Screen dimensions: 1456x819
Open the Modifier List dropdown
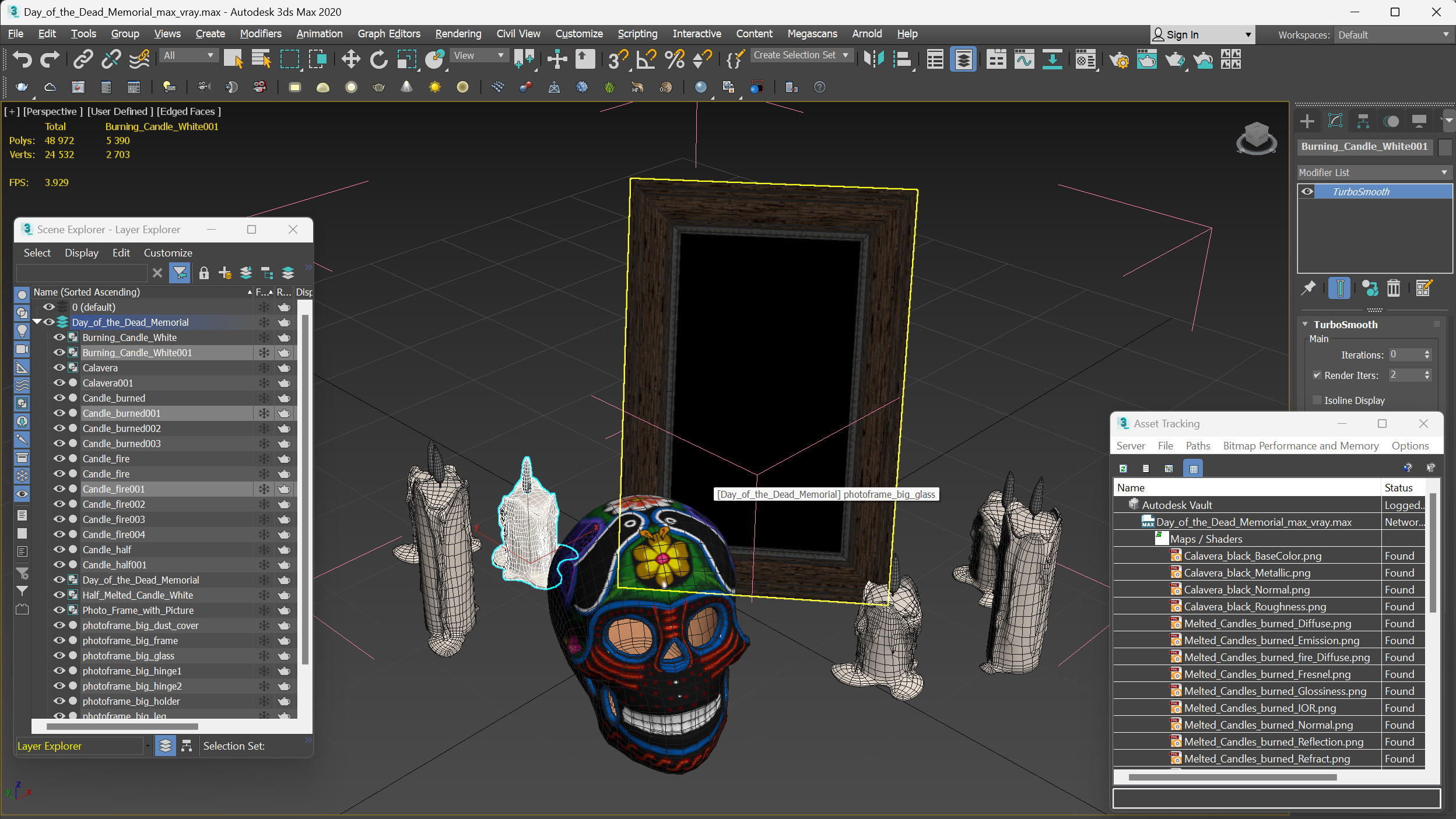[1370, 172]
